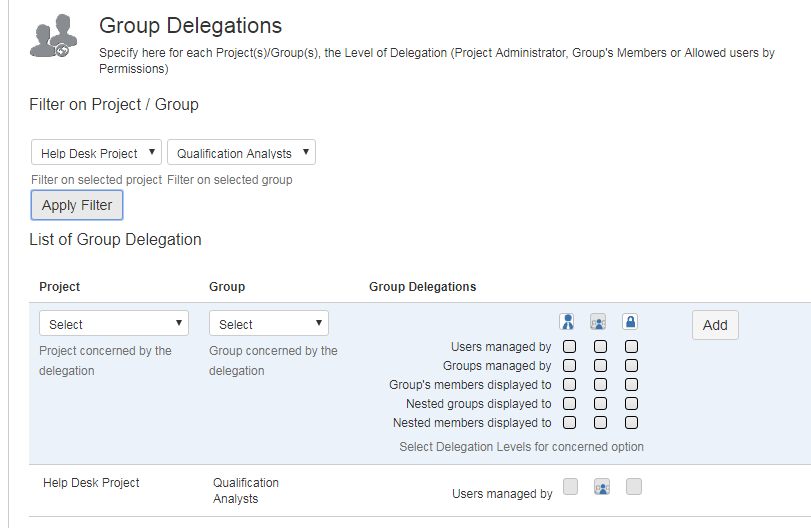Click the Group's Members column icon
The height and width of the screenshot is (528, 811).
click(x=599, y=322)
